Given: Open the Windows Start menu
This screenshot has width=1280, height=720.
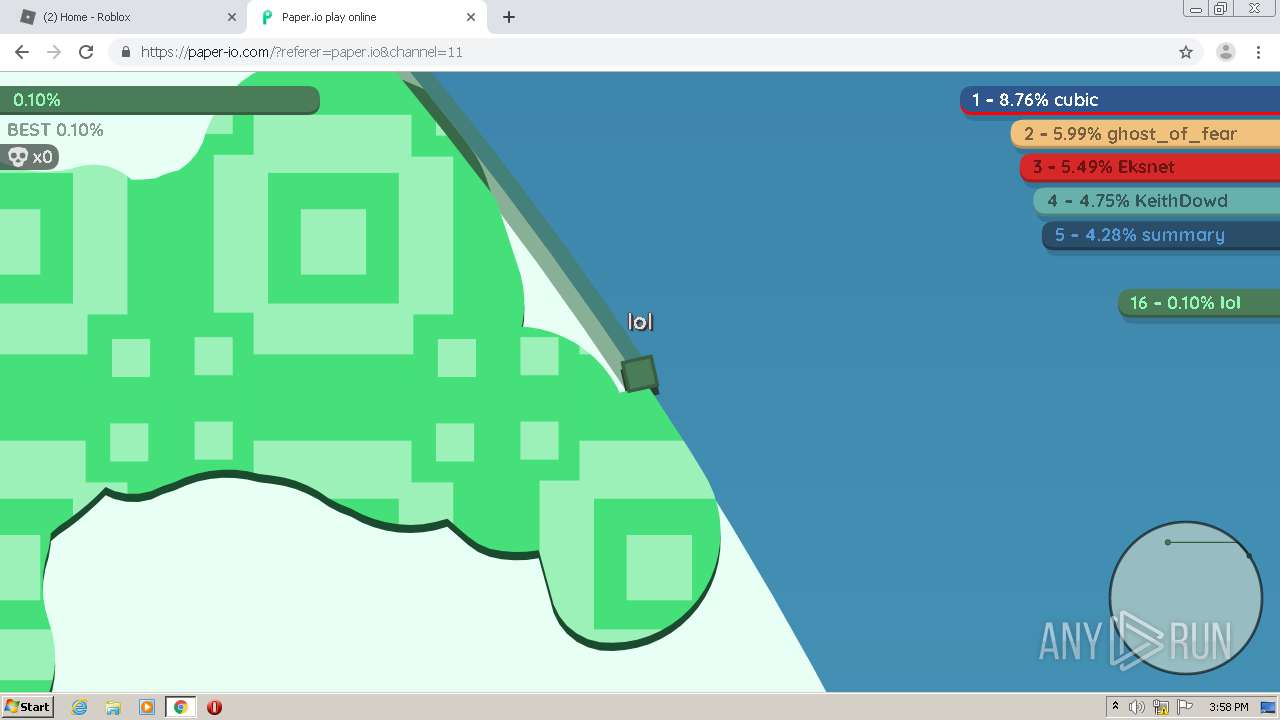Looking at the screenshot, I should (27, 707).
